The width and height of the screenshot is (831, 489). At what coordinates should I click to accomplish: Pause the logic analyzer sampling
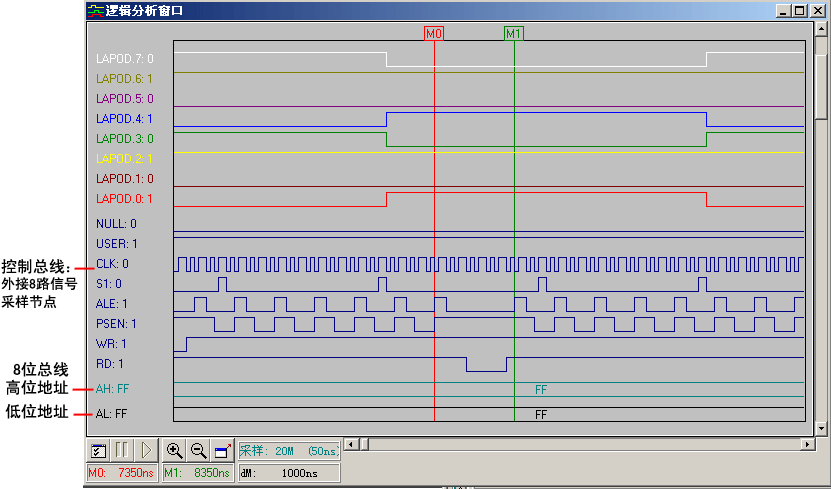pos(122,451)
